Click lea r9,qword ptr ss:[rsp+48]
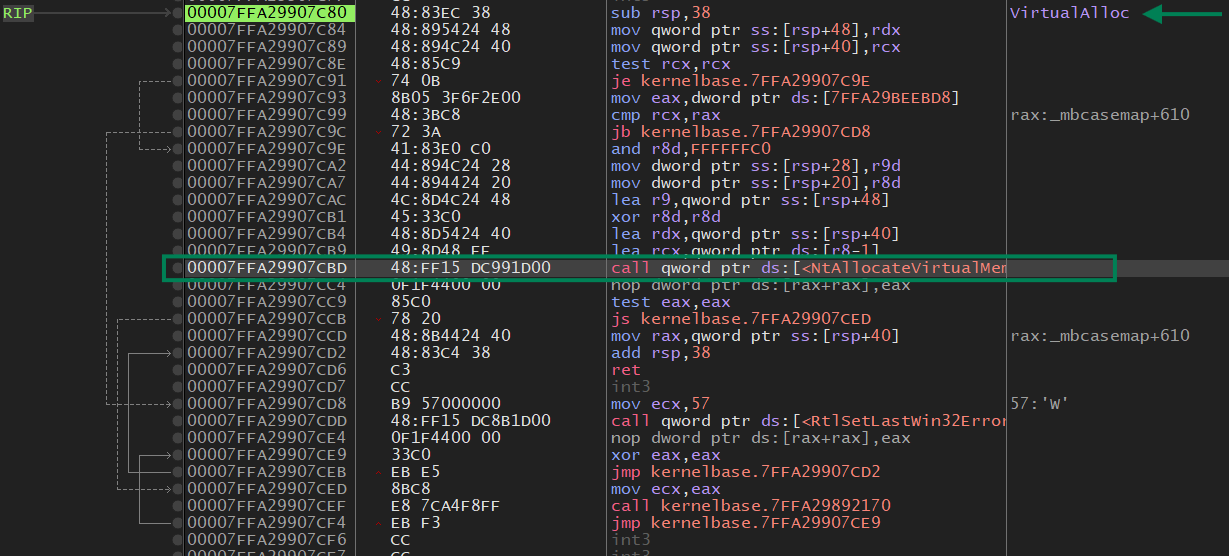 750,200
